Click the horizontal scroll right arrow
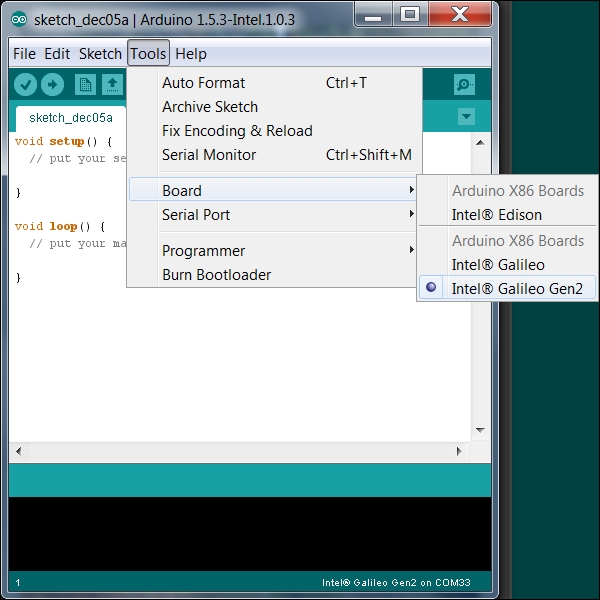This screenshot has width=600, height=600. [459, 451]
